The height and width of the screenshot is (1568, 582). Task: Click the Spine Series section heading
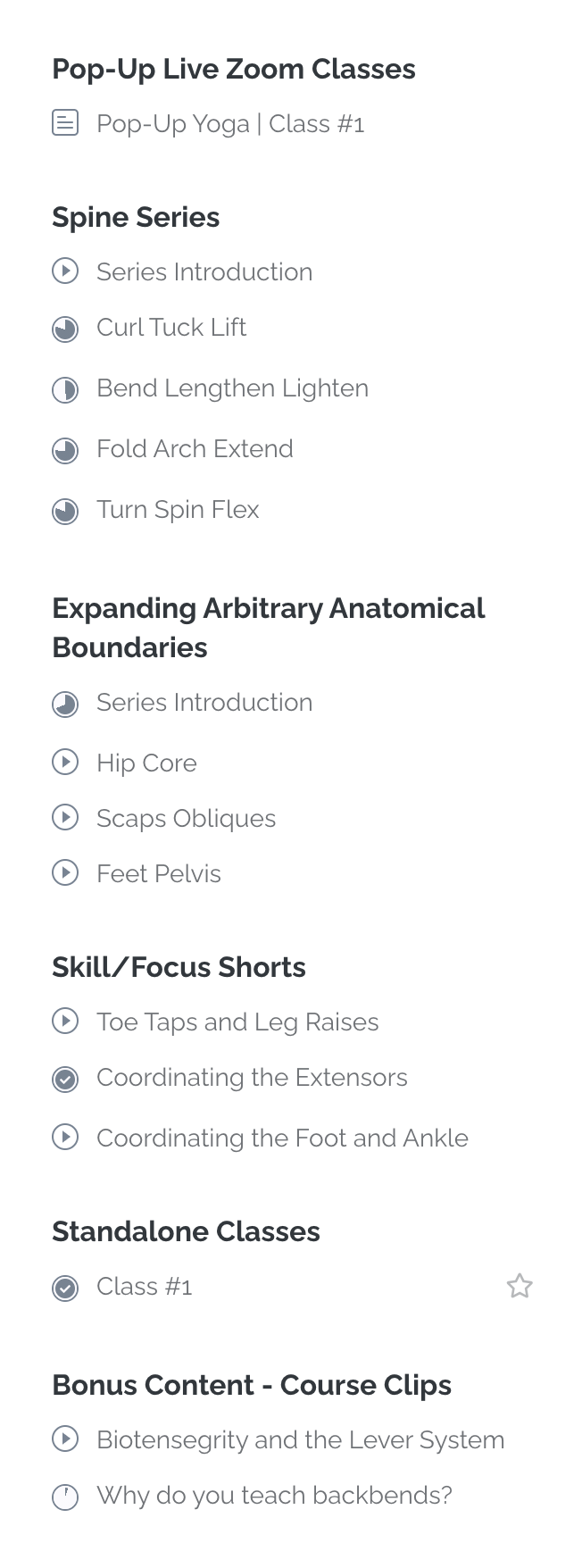point(136,217)
